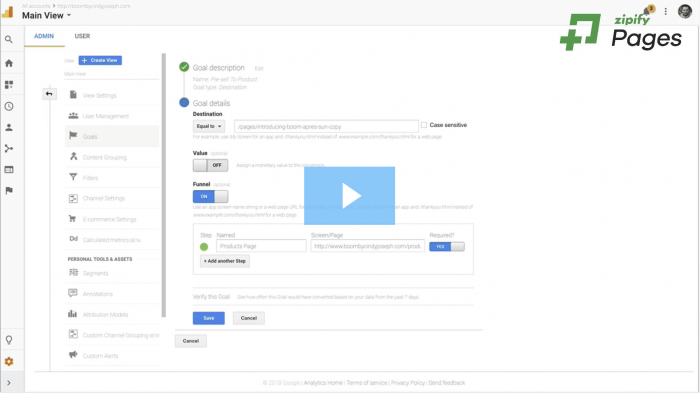Click the Filters funnel icon
This screenshot has height=393, width=700.
coord(73,177)
